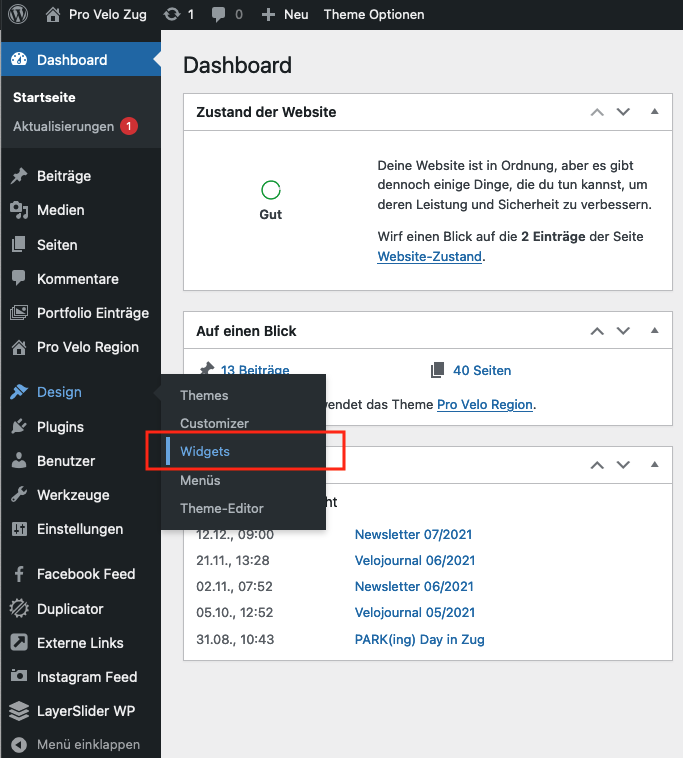The height and width of the screenshot is (758, 683).
Task: Click the Duplicator gear icon
Action: click(18, 608)
